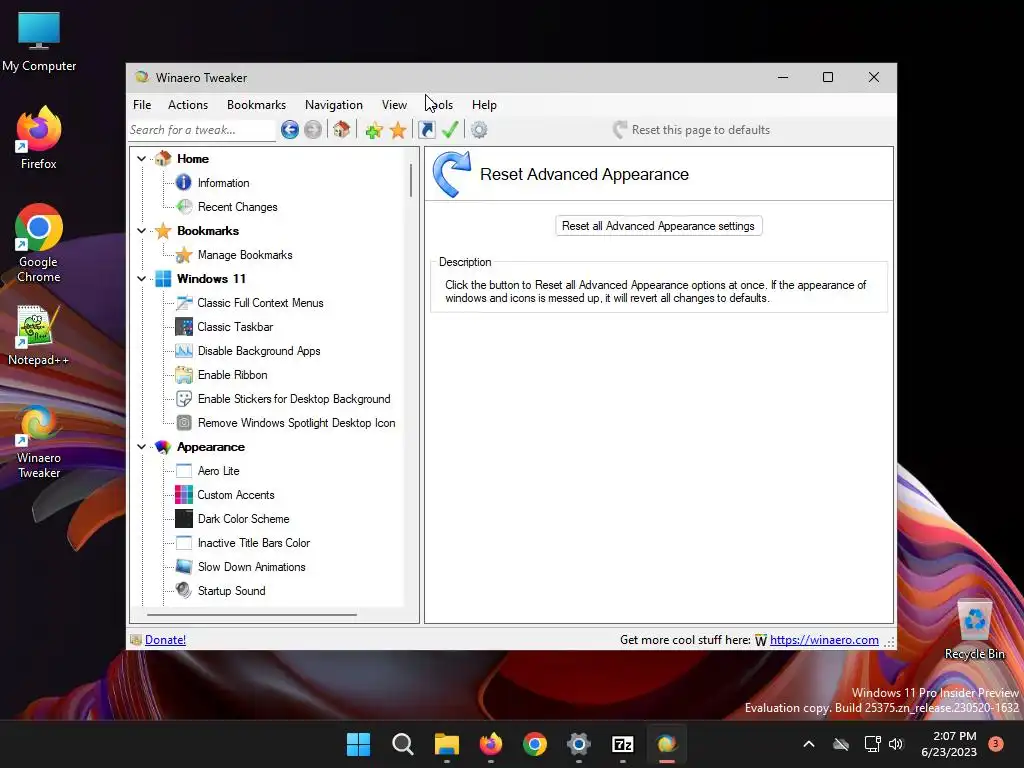This screenshot has height=768, width=1024.
Task: Open the Actions menu
Action: 188,104
